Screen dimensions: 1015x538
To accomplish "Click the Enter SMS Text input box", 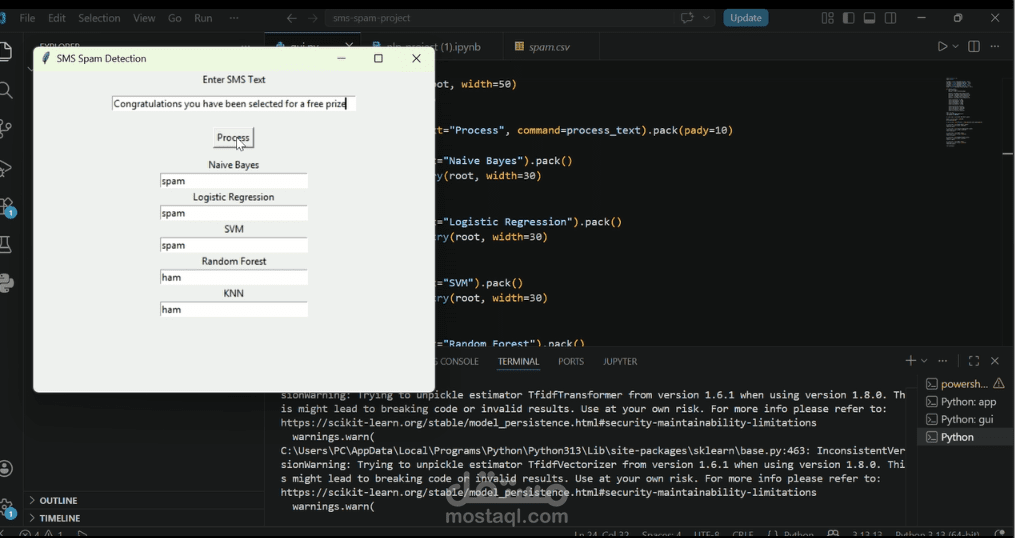I will click(234, 104).
